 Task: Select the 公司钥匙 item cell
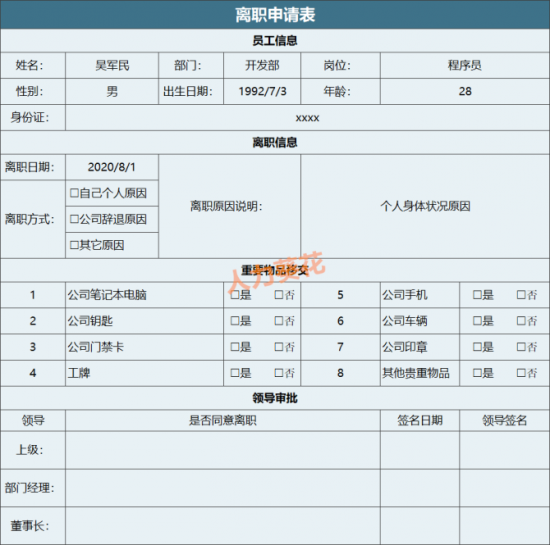(x=145, y=321)
